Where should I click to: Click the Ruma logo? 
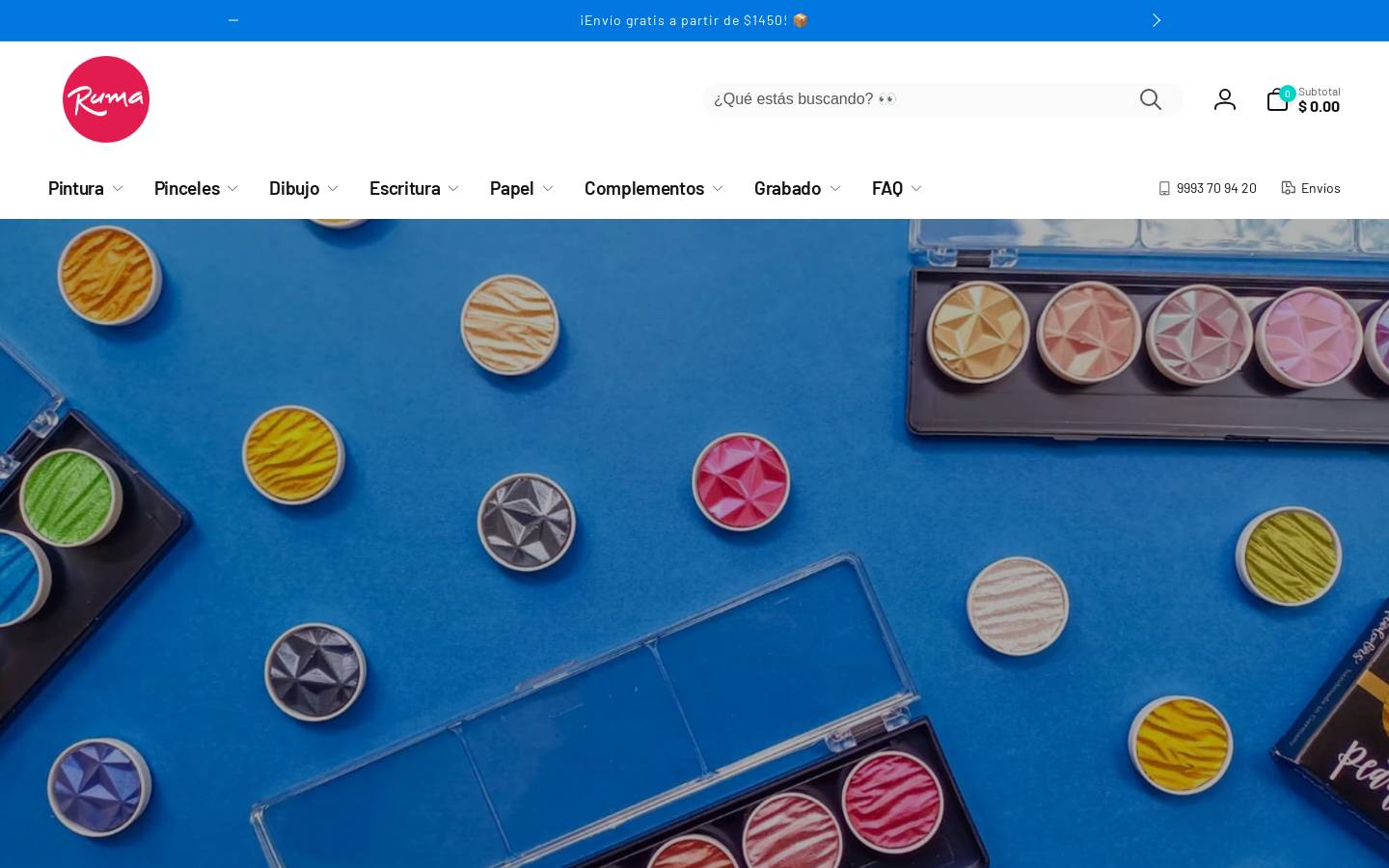pos(106,99)
